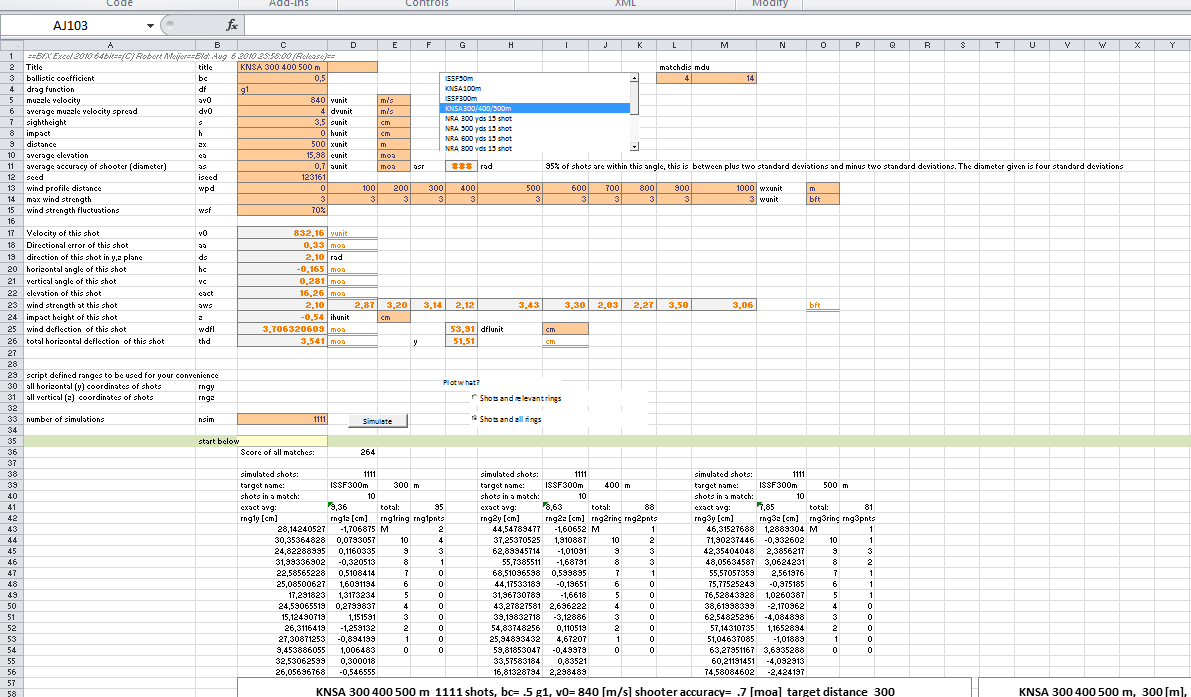Click the seed value 123161
Image resolution: width=1191 pixels, height=697 pixels.
coord(283,177)
